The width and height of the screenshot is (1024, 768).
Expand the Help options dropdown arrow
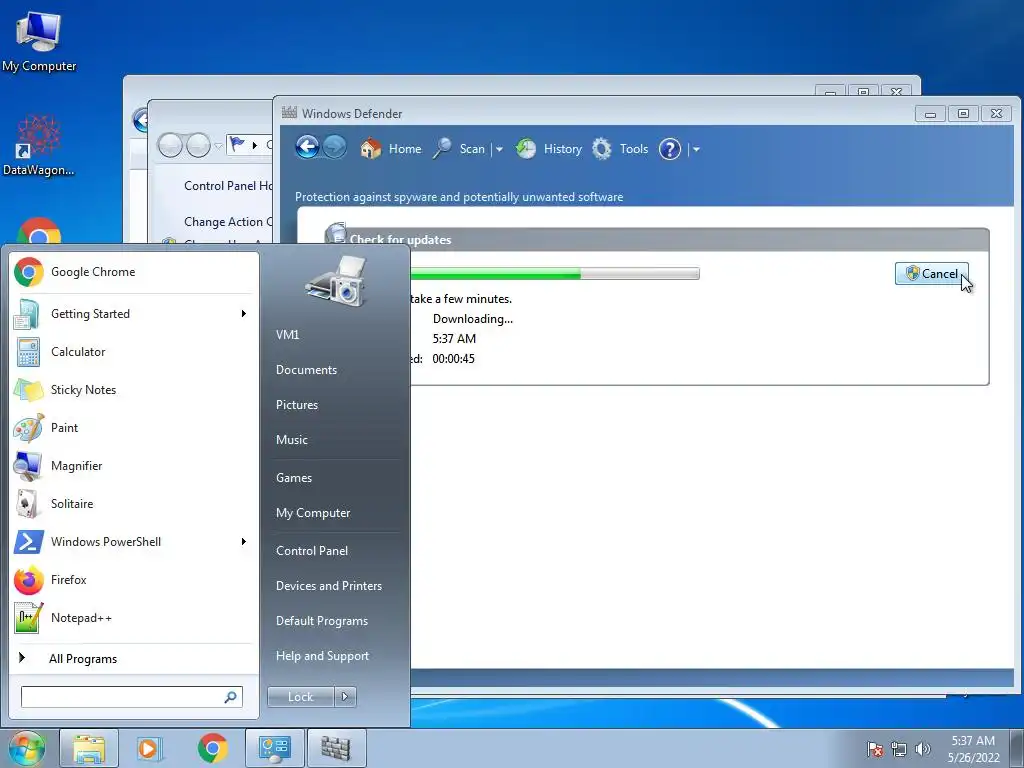click(696, 150)
